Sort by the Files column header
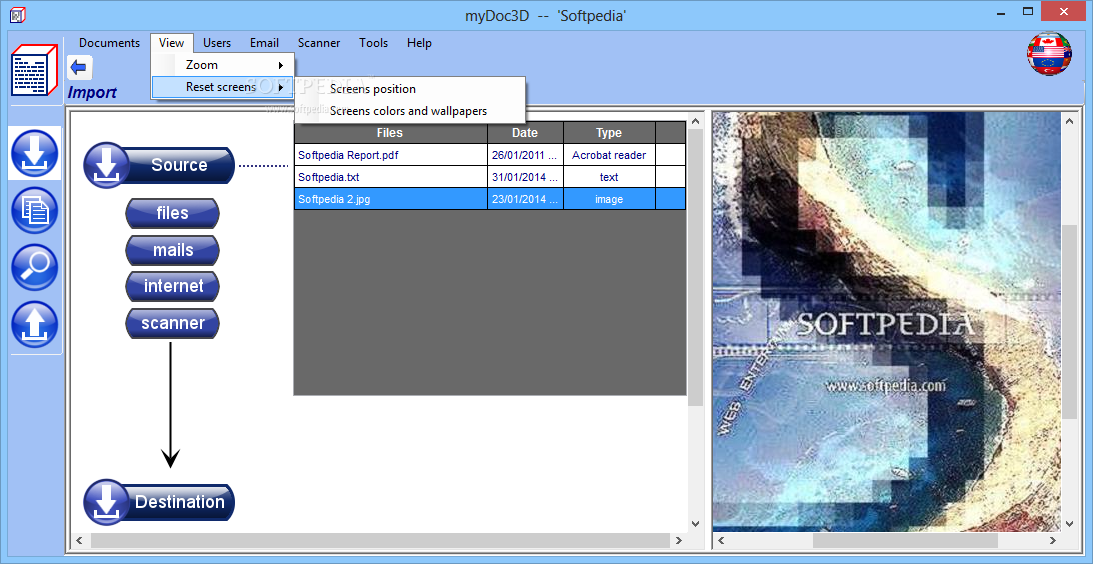1093x564 pixels. tap(390, 132)
